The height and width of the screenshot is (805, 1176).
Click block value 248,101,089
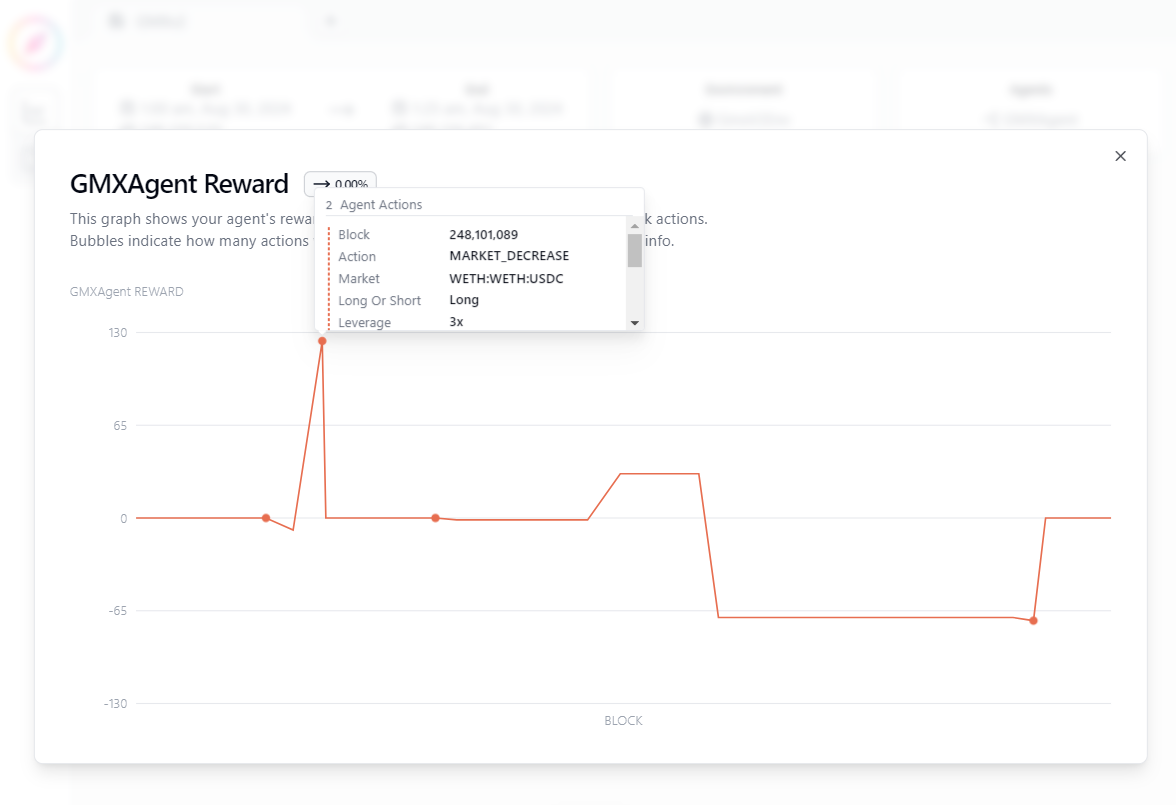click(483, 235)
